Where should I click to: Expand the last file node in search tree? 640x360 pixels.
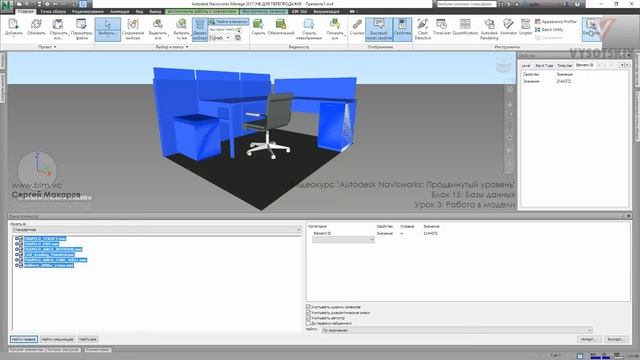click(17, 265)
